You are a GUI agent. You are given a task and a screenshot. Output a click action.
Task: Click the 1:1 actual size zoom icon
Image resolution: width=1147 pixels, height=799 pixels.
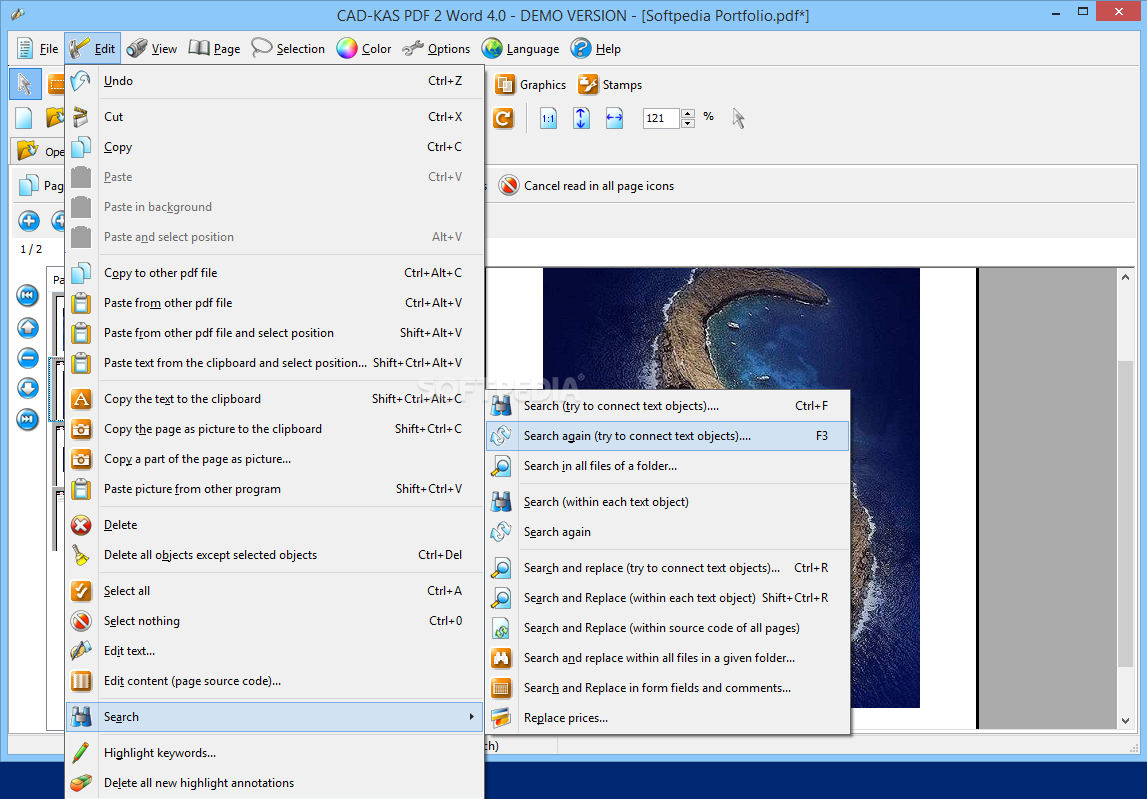(x=548, y=118)
